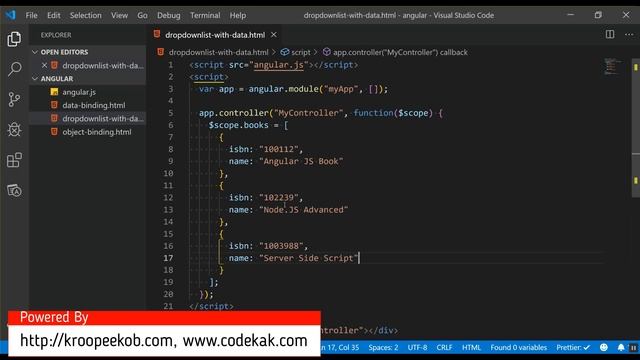Click callback symbol icon in breadcrumb

point(327,52)
